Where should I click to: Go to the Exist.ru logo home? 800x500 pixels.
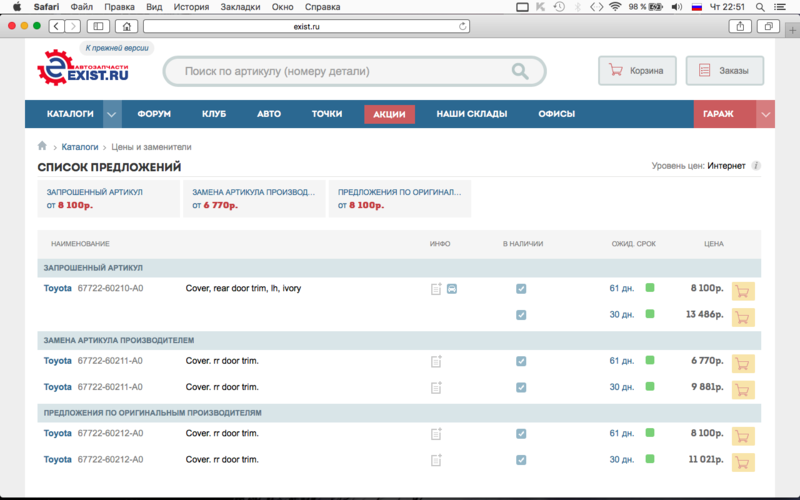83,67
